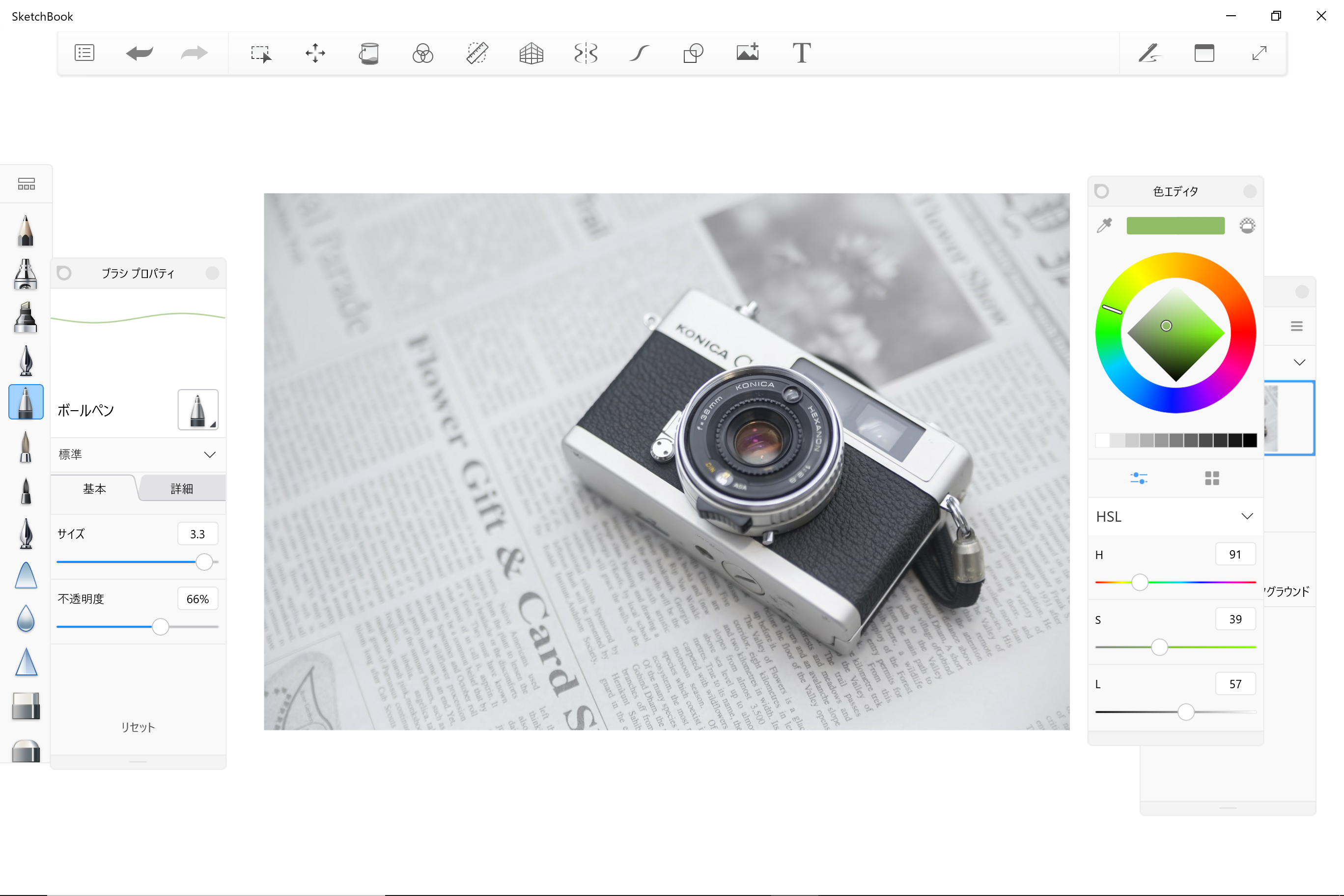This screenshot has height=896, width=1344.
Task: Select the pencil brush
Action: tap(26, 230)
